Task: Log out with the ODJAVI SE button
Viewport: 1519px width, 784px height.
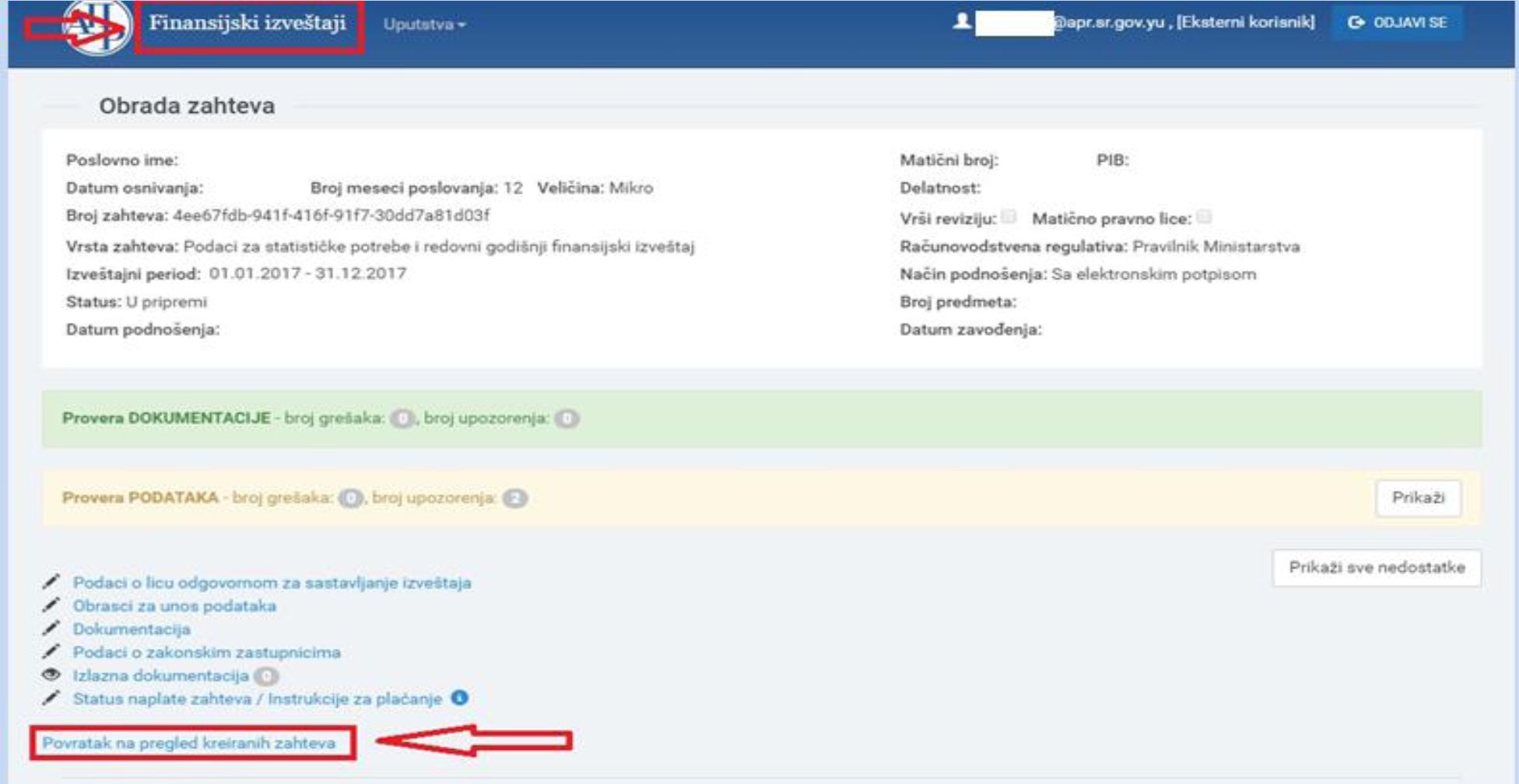Action: coord(1398,23)
